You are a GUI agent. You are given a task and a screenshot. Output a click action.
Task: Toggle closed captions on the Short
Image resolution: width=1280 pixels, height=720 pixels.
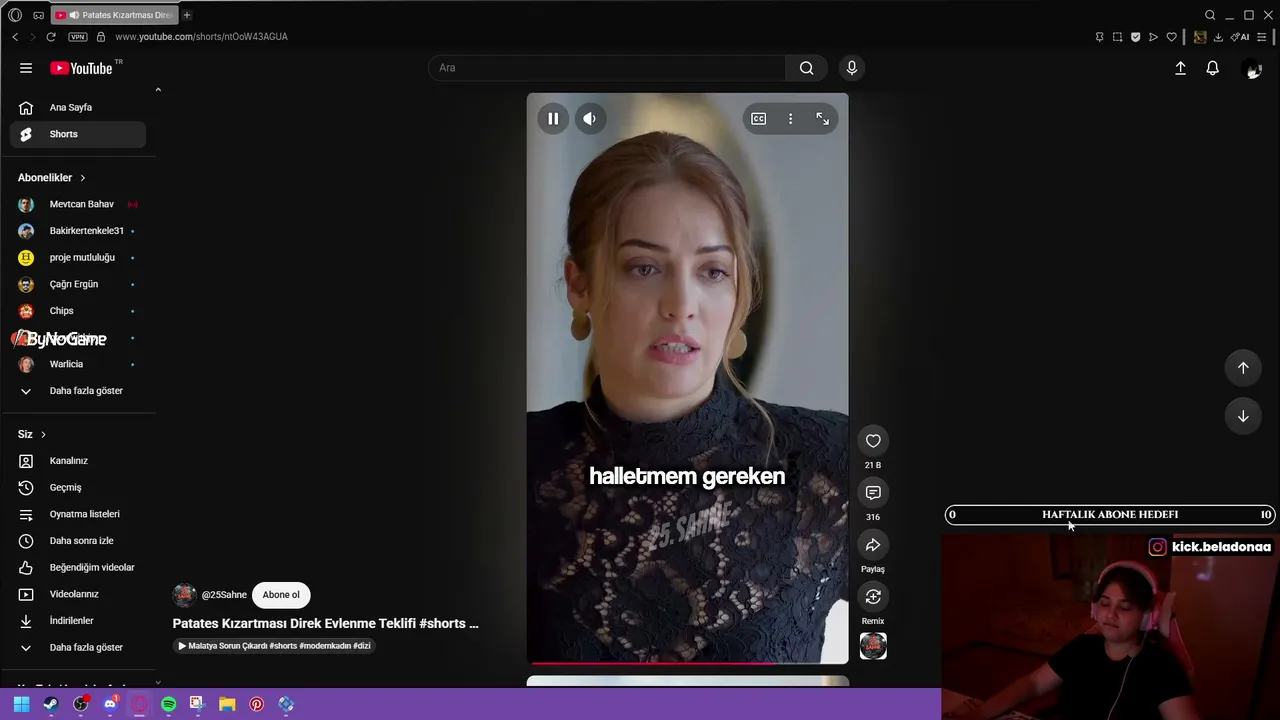759,119
